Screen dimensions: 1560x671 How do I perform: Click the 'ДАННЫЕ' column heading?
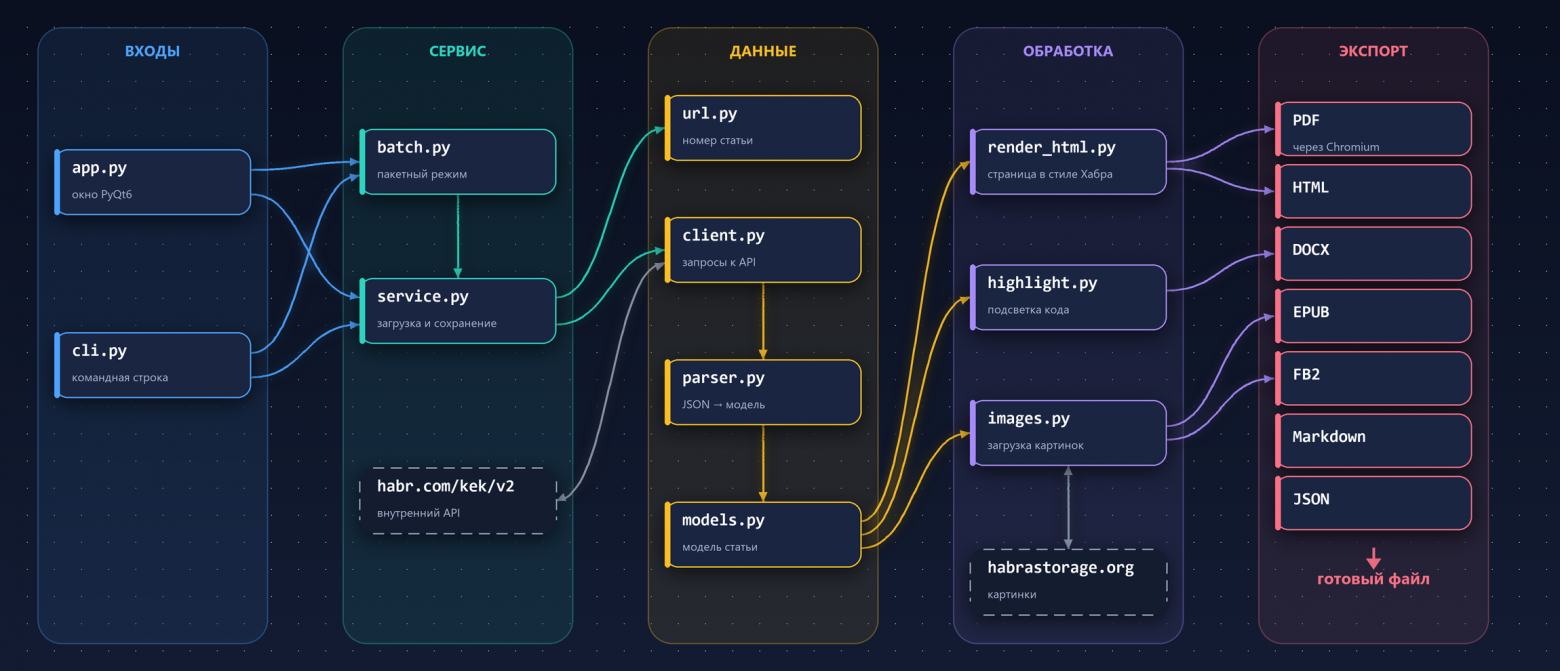pos(763,51)
